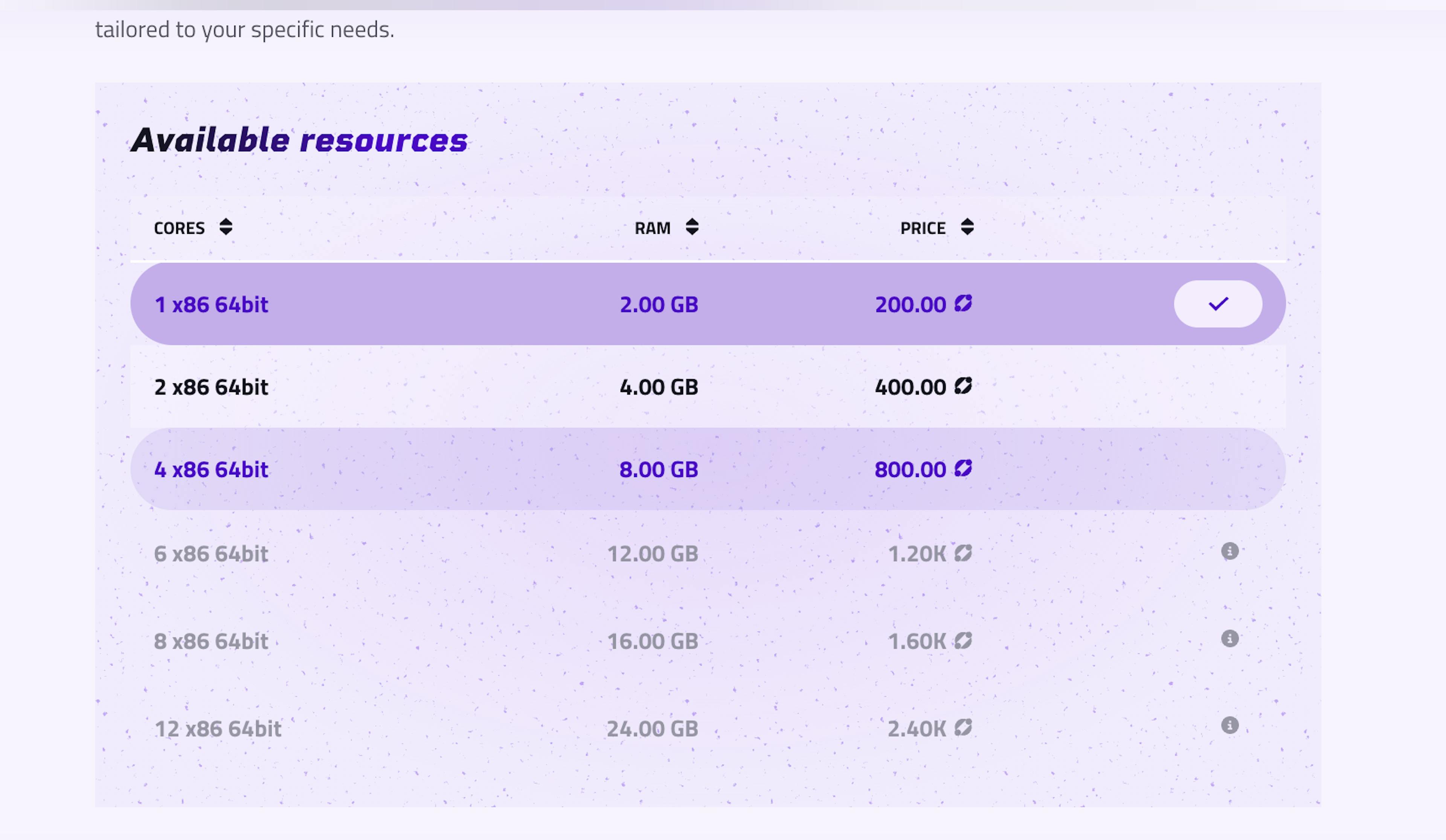Viewport: 1446px width, 840px height.
Task: Sort table by Cores column arrows
Action: tap(226, 227)
